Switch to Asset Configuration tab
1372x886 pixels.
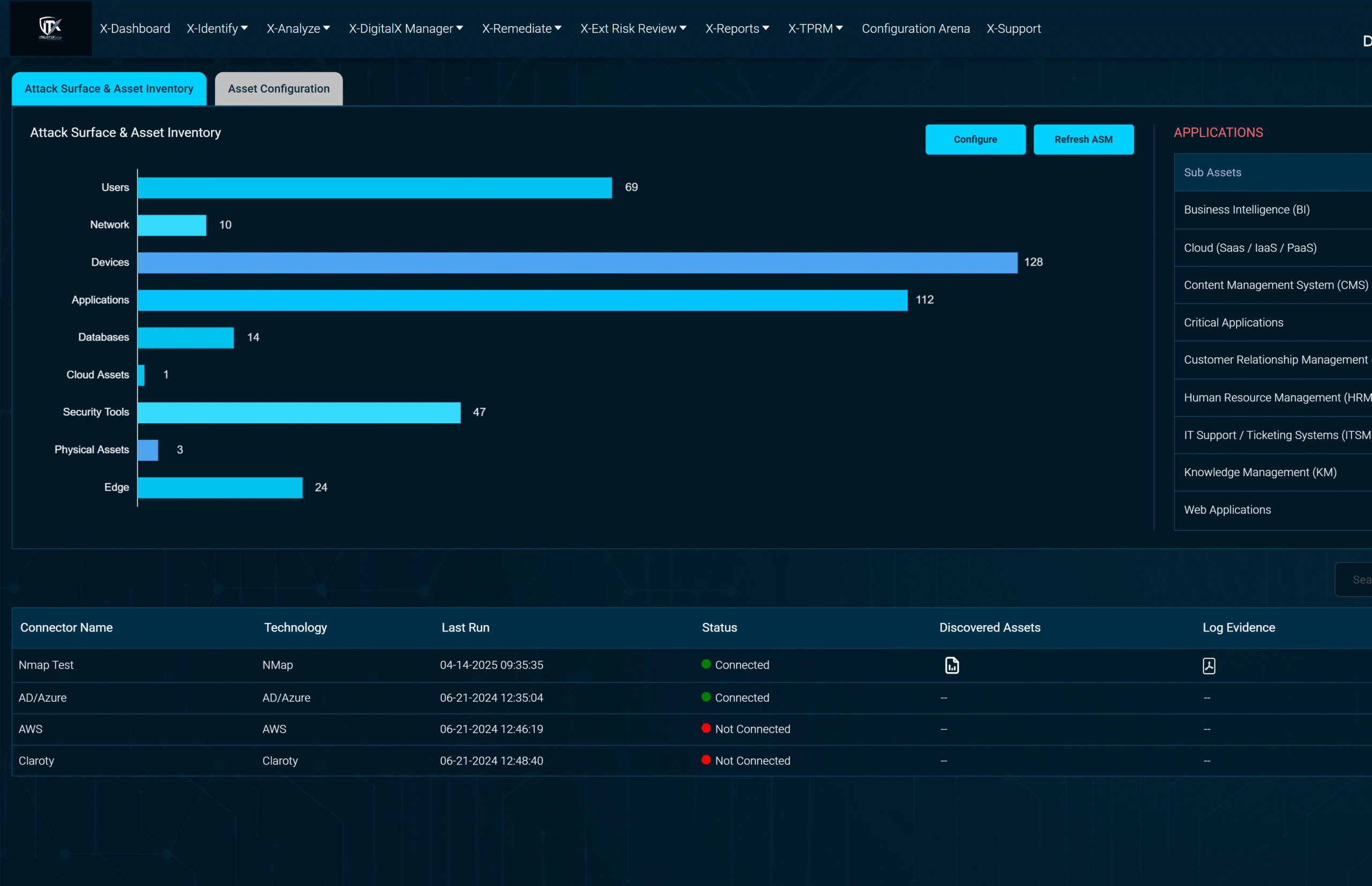coord(279,88)
